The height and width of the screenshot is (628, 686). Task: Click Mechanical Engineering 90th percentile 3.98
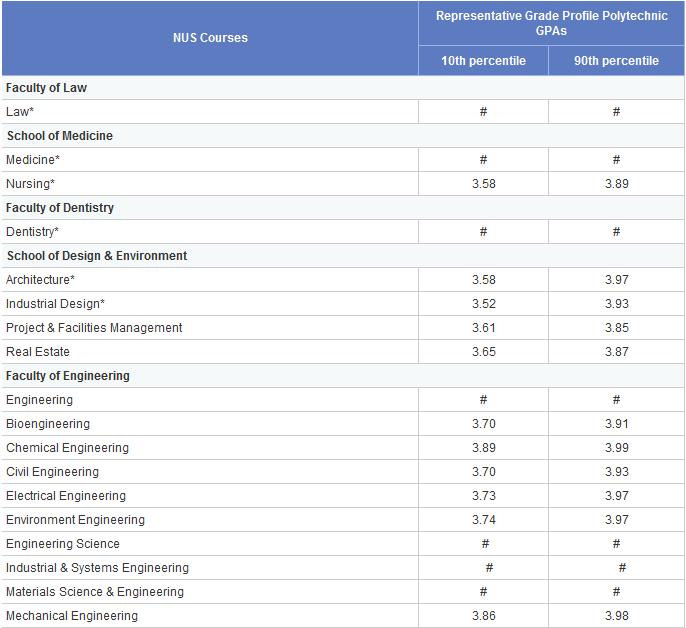tap(616, 616)
